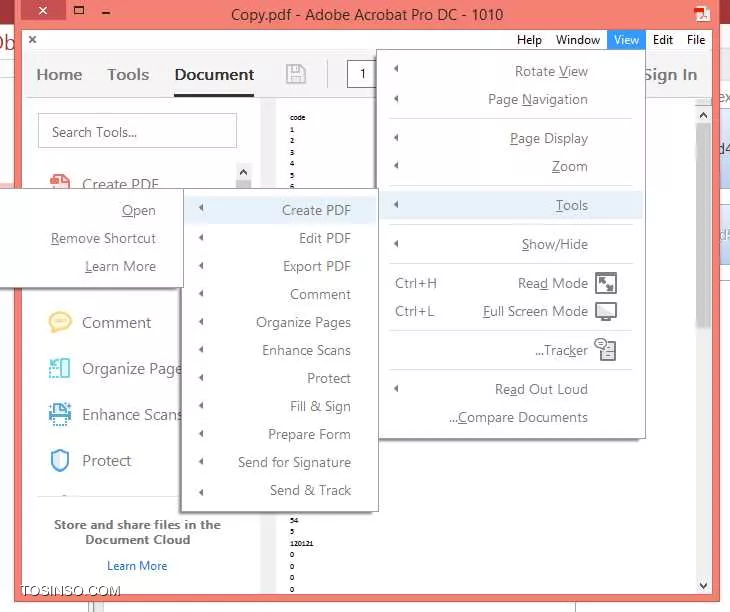The image size is (730, 612).
Task: Expand the Read Out Loud submenu arrow
Action: pos(396,389)
